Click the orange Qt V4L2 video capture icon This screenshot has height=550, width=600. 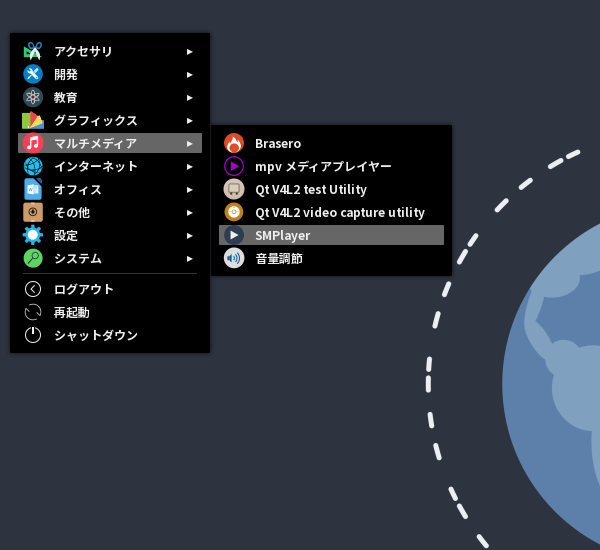click(x=234, y=212)
